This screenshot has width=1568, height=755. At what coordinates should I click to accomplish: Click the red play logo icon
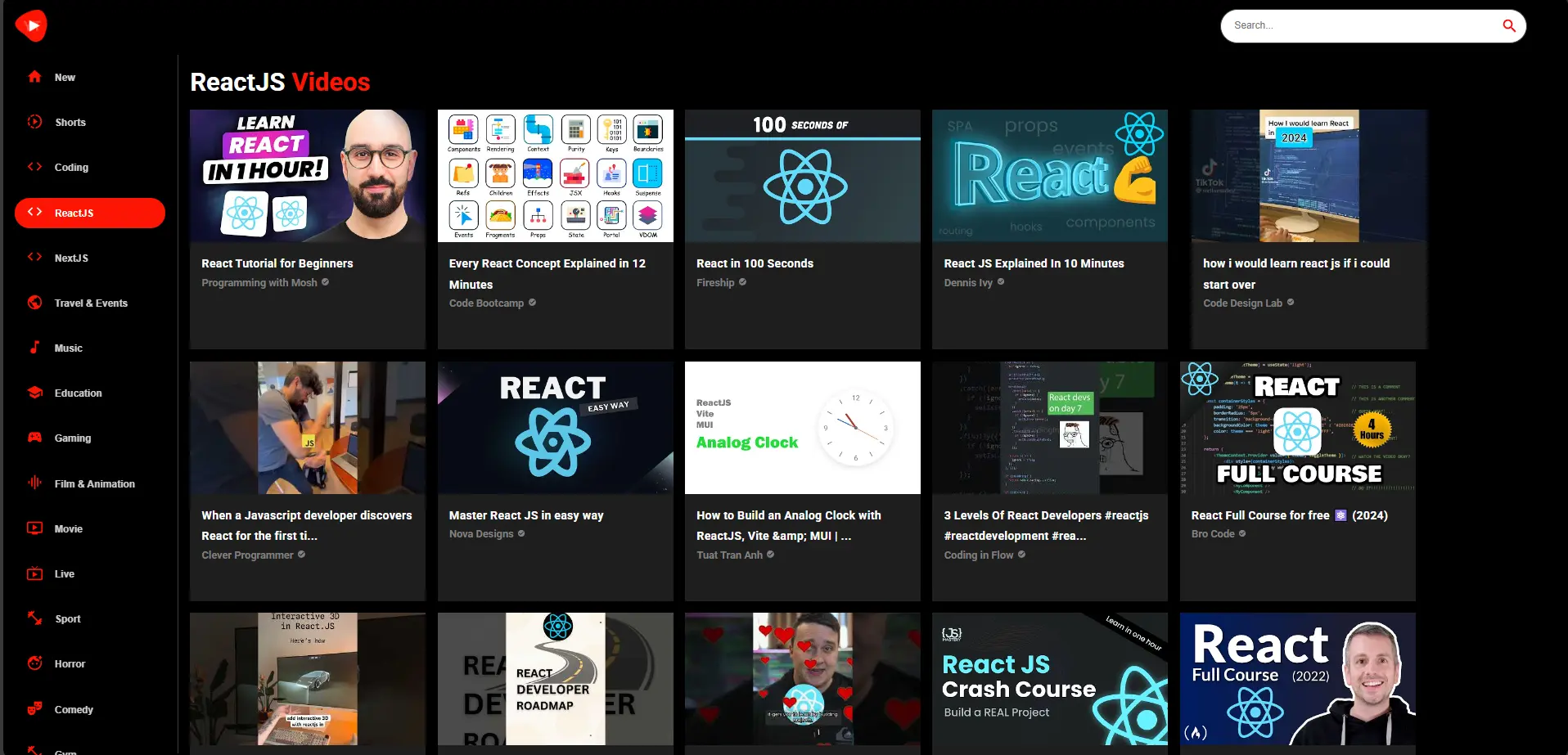tap(31, 26)
